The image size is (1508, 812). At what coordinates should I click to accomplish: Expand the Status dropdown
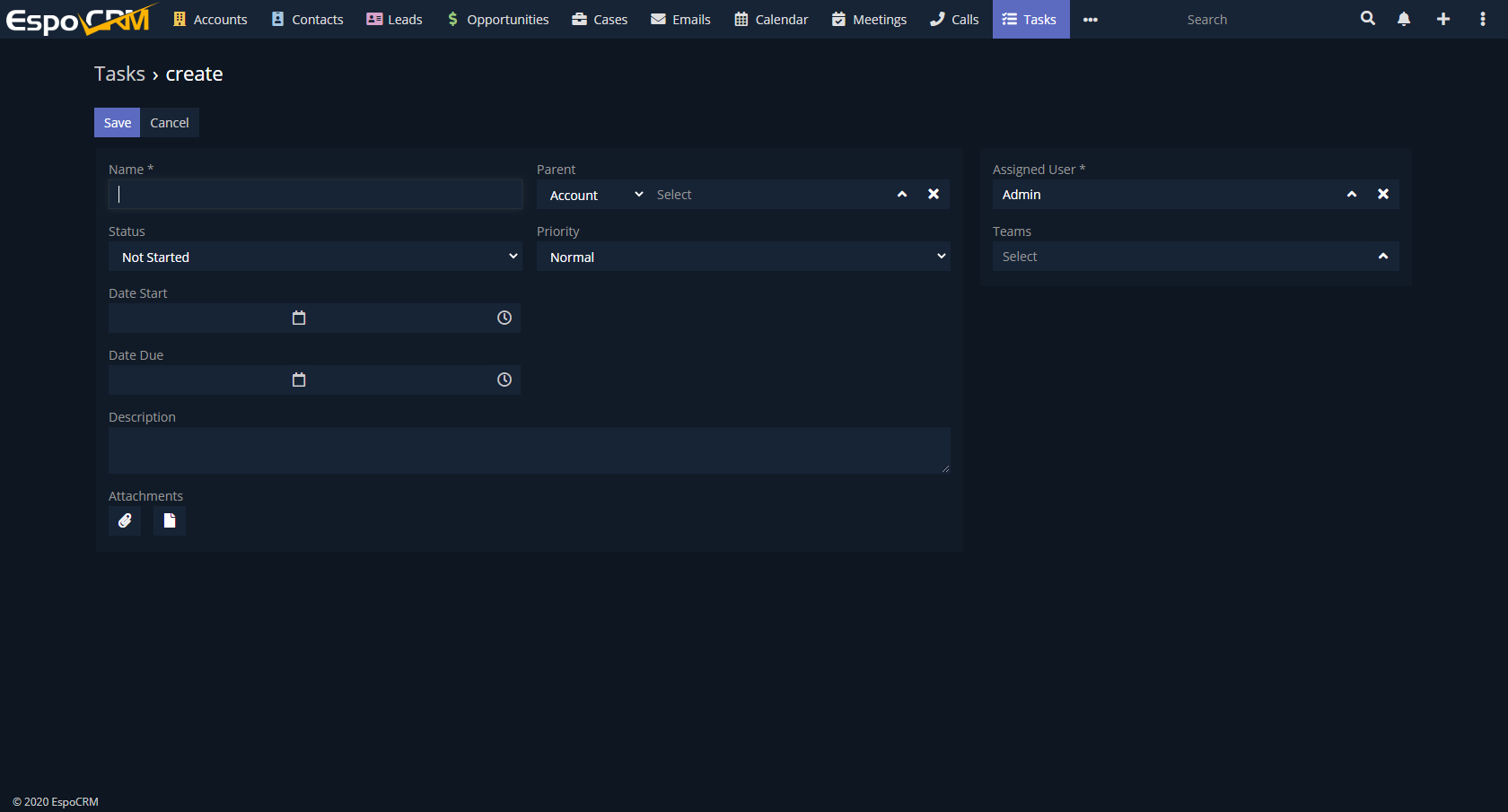point(314,257)
